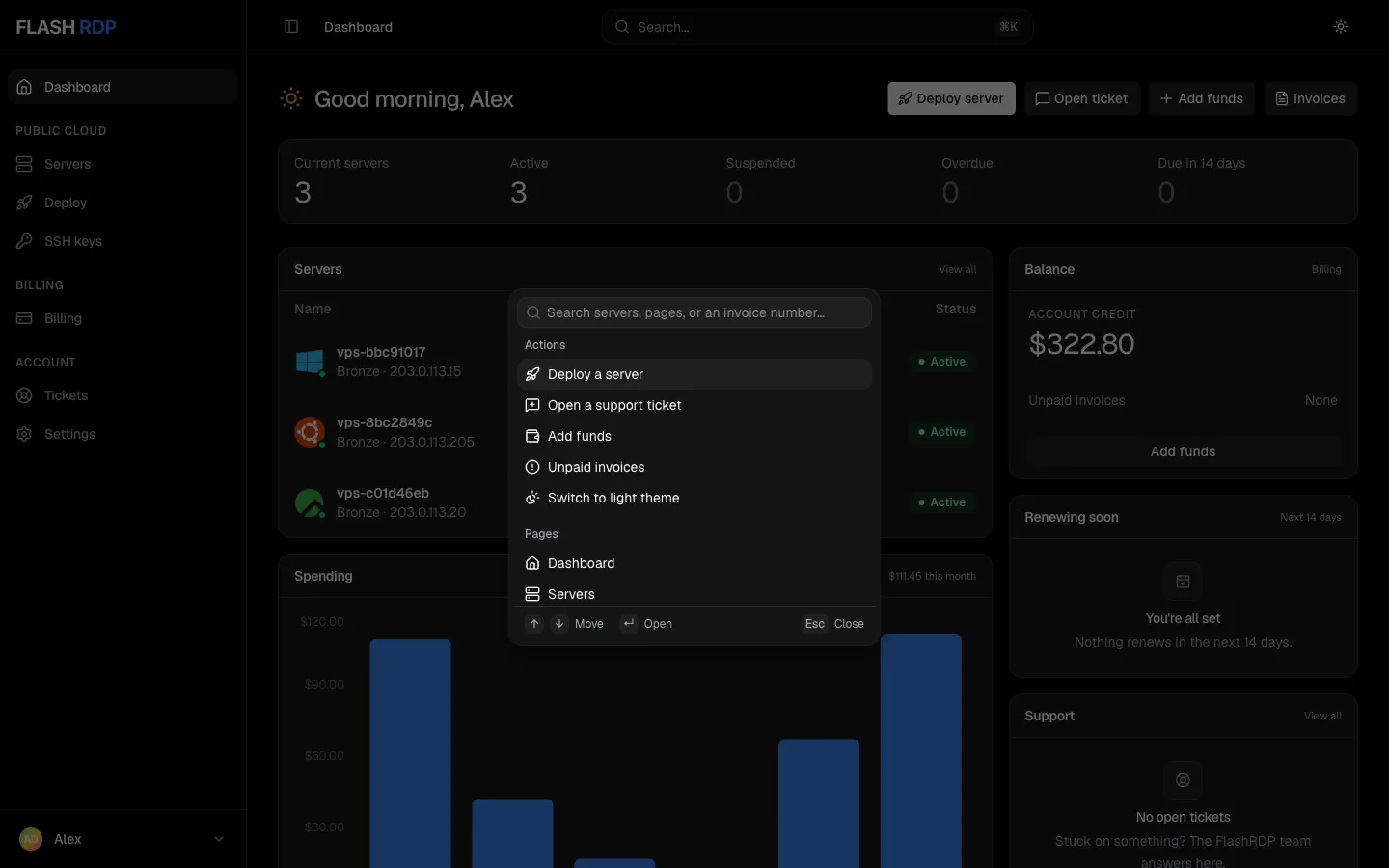Click the Deploy rocket icon in sidebar
Screen dimensions: 1389x868
(x=24, y=203)
